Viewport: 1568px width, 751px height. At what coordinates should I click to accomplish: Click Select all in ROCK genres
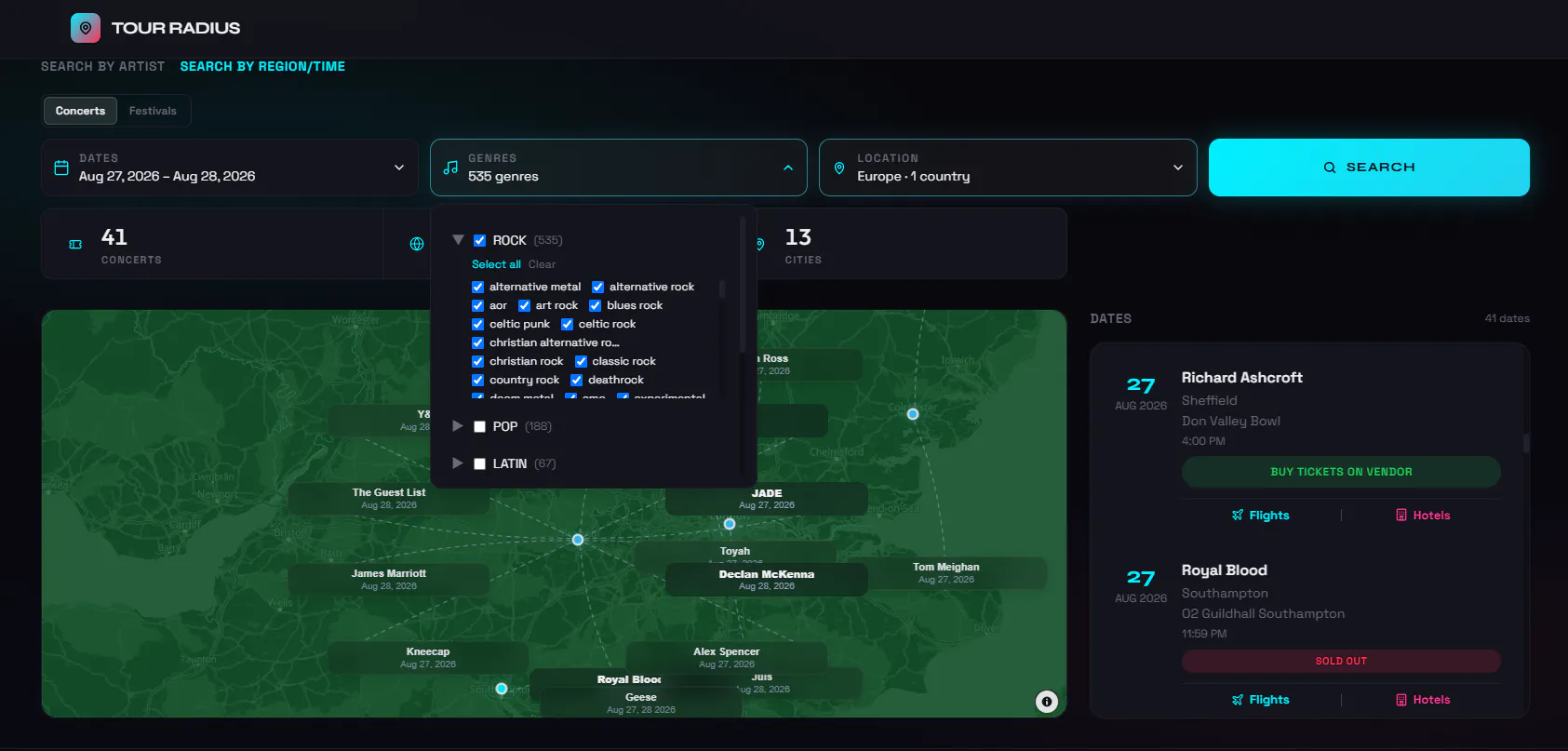(496, 264)
